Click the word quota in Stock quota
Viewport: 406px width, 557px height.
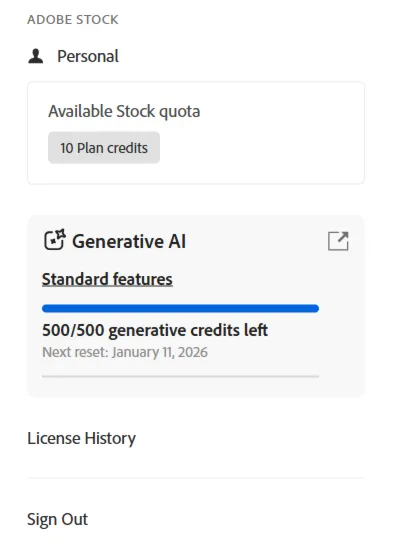[x=179, y=112]
